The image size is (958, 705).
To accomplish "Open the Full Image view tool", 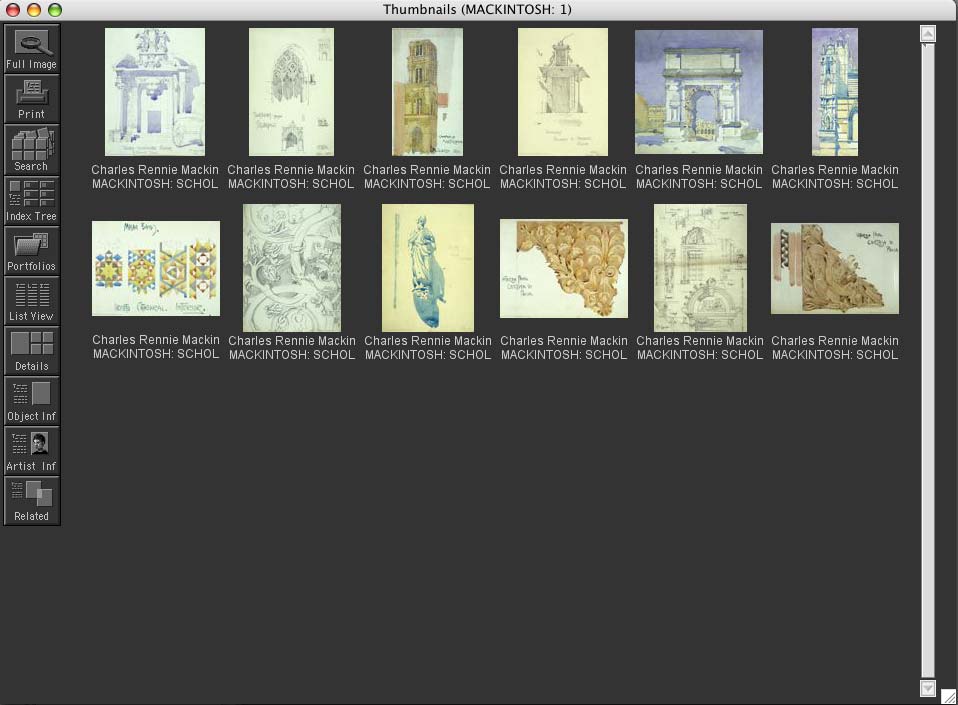I will coord(31,49).
